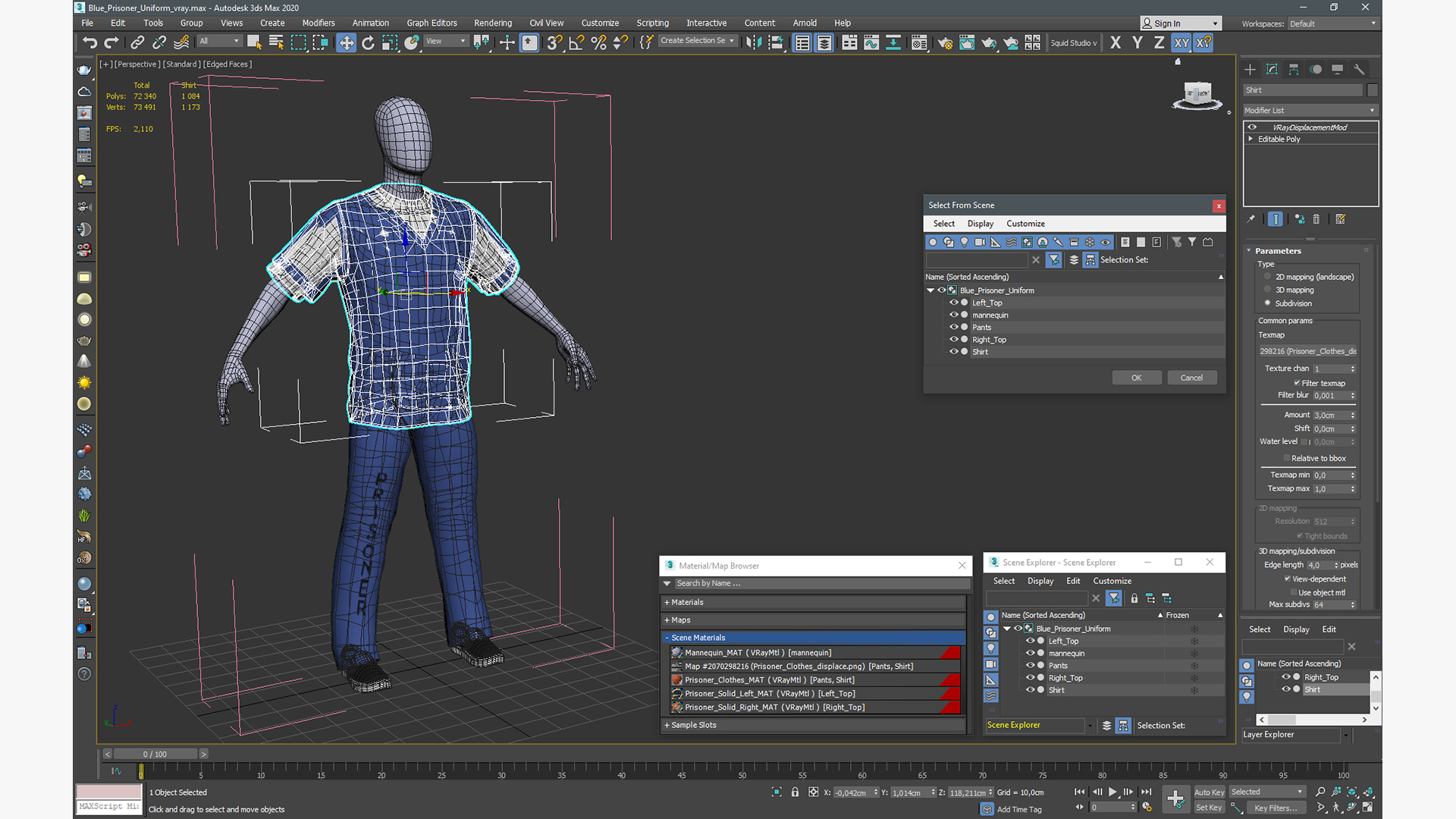Open the selection filter All dropdown

coord(219,41)
